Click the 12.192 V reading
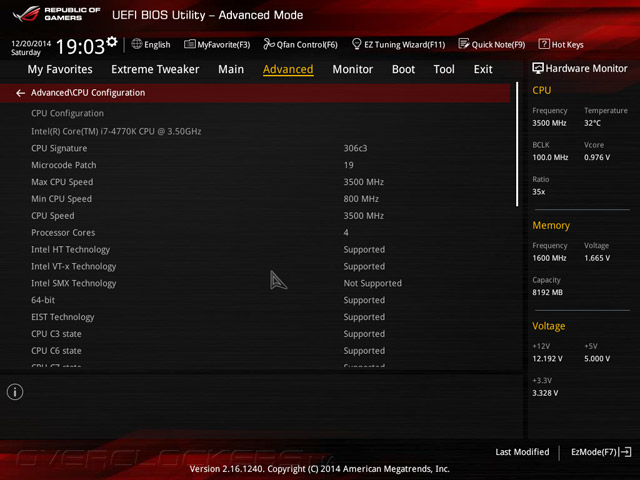This screenshot has height=480, width=640. tap(547, 359)
